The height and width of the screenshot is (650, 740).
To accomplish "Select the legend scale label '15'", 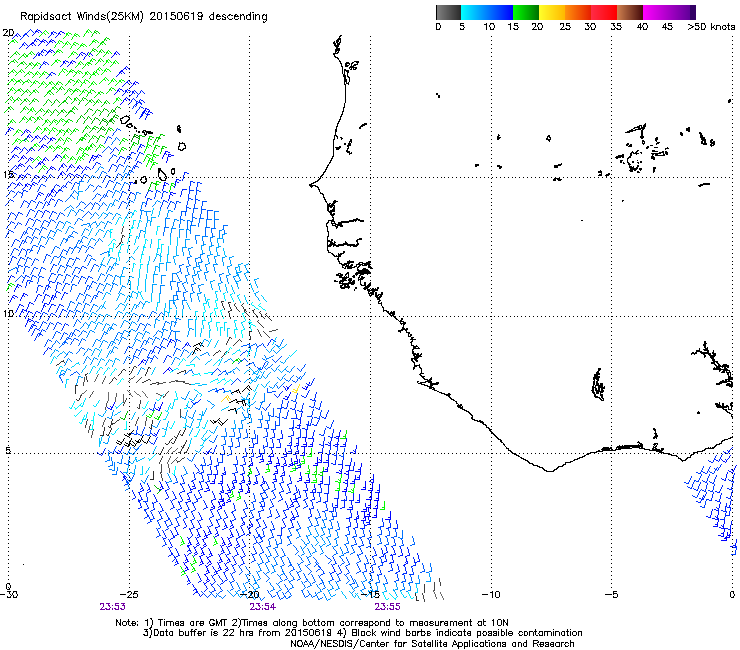I will 513,27.
